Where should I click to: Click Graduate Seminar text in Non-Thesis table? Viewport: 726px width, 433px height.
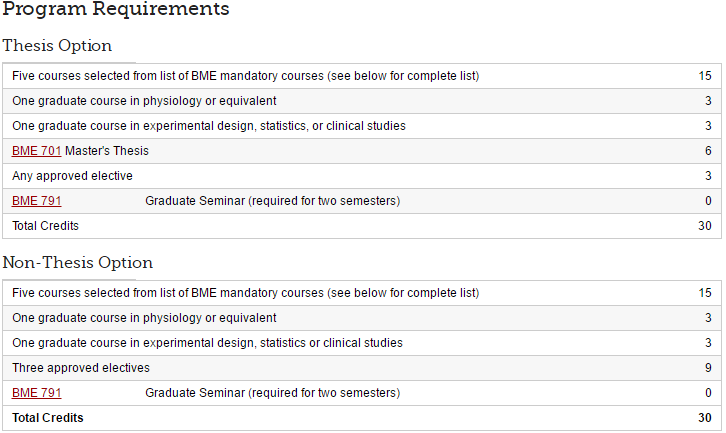pyautogui.click(x=272, y=393)
